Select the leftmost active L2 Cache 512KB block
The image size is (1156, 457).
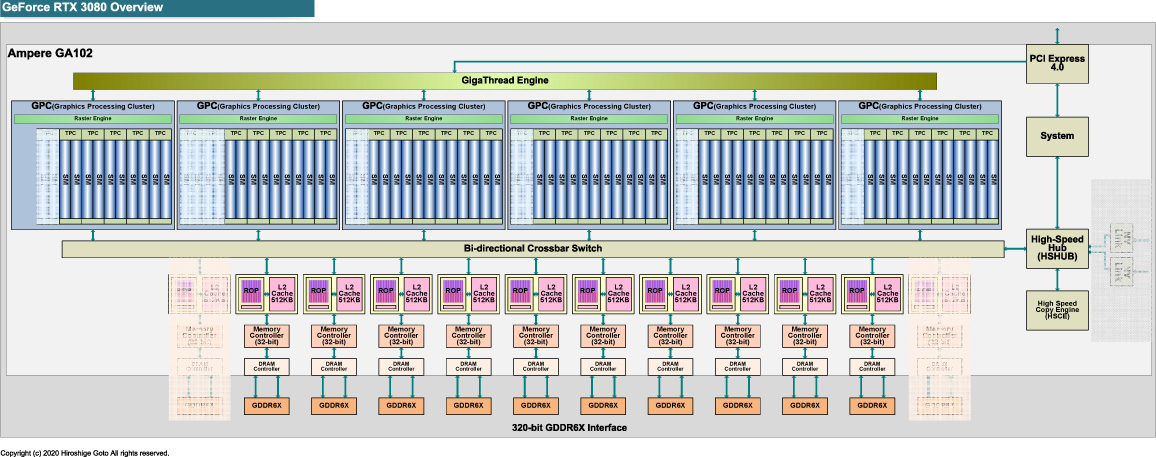(281, 292)
